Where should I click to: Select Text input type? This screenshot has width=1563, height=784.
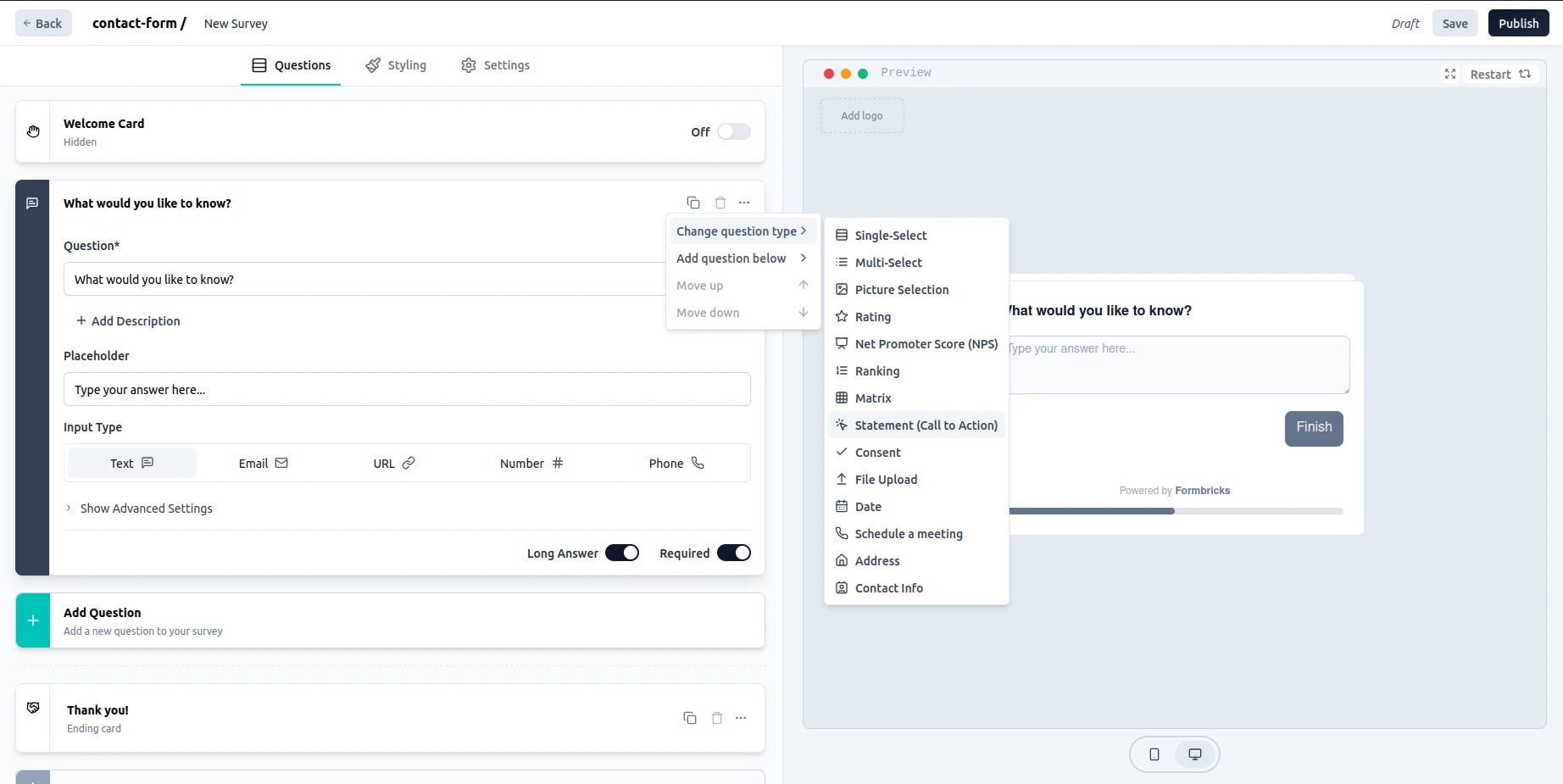click(132, 463)
